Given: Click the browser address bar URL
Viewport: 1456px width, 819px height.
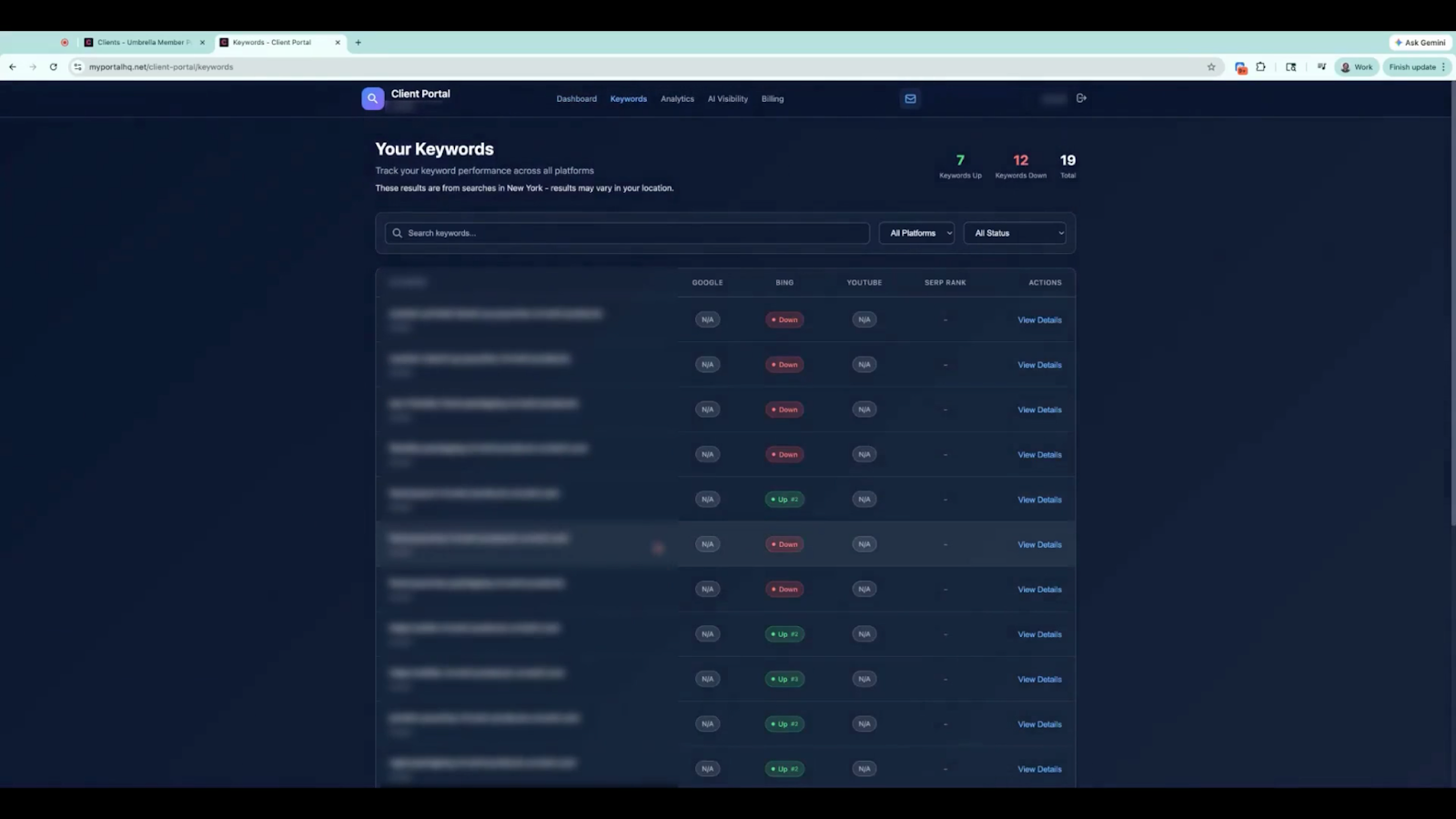Looking at the screenshot, I should [161, 66].
